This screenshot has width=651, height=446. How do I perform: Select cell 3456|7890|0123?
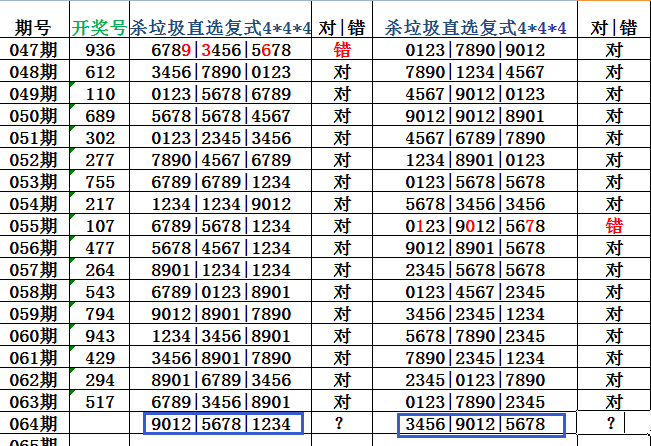[221, 72]
